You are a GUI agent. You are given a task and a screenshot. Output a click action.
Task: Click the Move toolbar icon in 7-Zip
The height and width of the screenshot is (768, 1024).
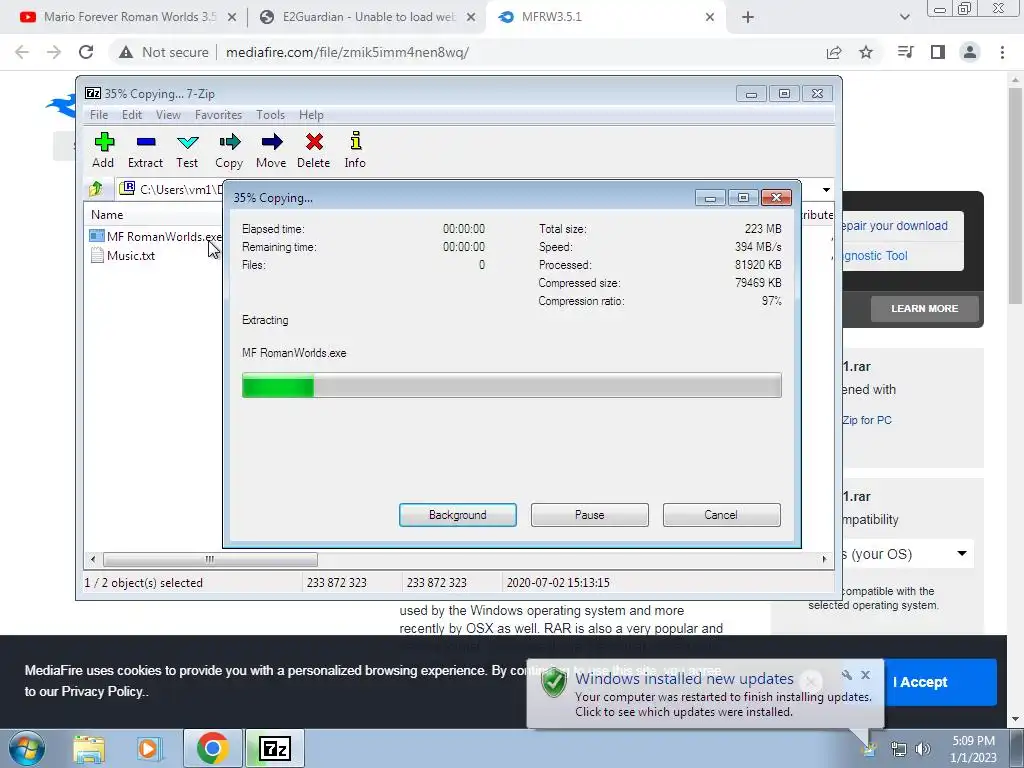click(271, 150)
